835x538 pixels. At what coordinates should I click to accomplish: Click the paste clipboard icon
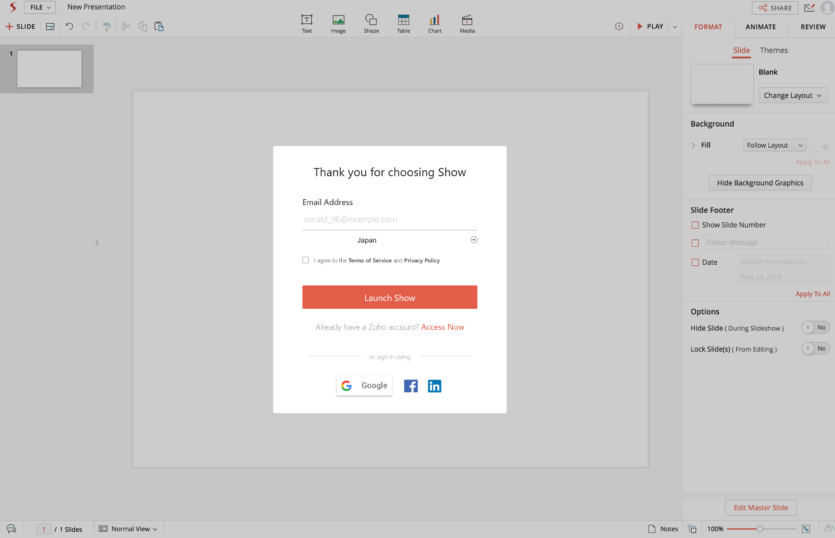159,26
